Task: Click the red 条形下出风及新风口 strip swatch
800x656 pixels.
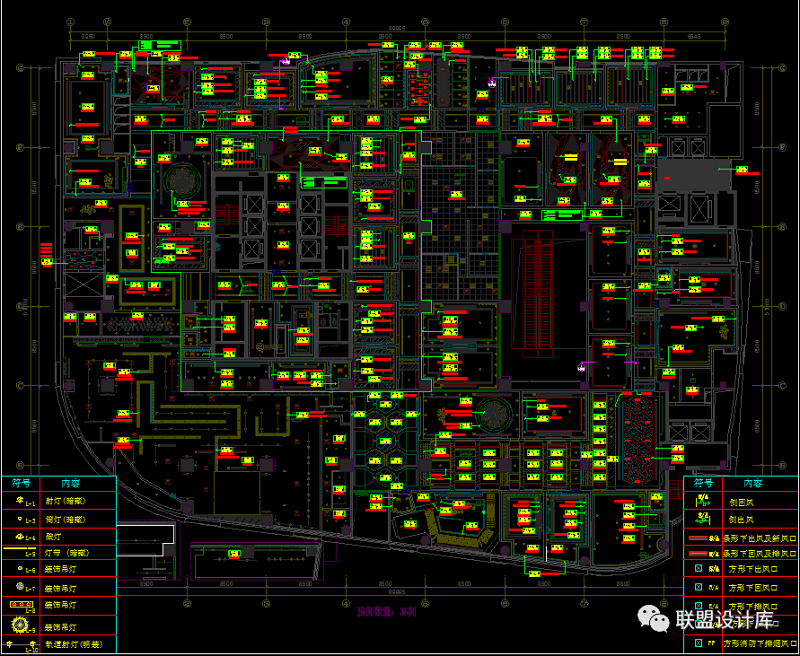Action: 697,537
